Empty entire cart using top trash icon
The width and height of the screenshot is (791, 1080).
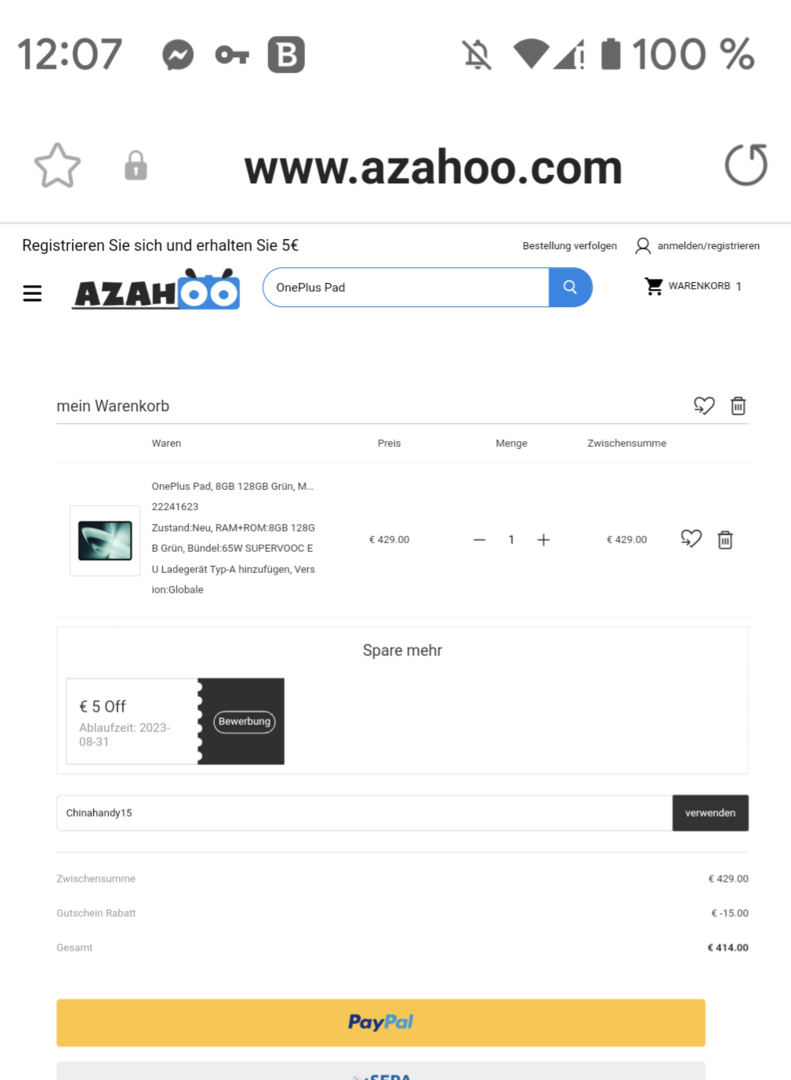click(738, 406)
